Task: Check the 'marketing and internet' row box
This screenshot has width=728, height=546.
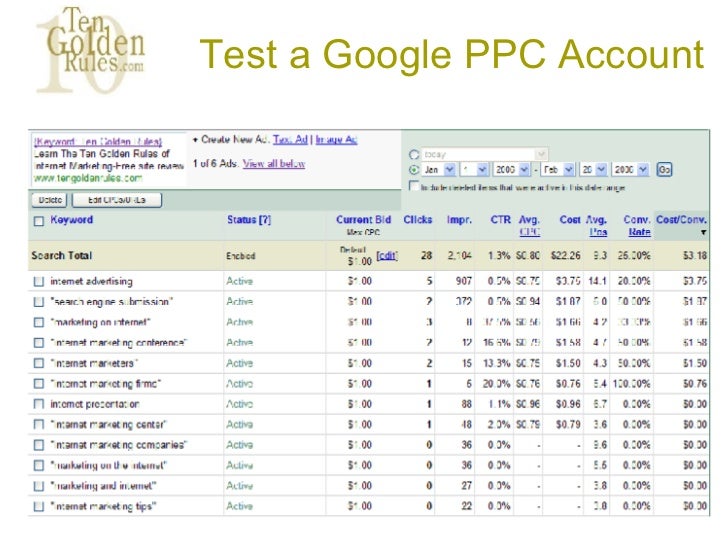Action: click(x=39, y=486)
